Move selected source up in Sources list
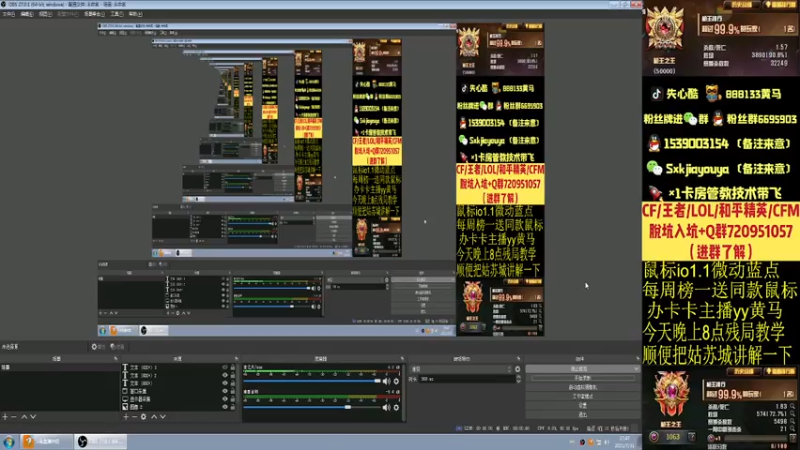The image size is (800, 450). coord(154,417)
